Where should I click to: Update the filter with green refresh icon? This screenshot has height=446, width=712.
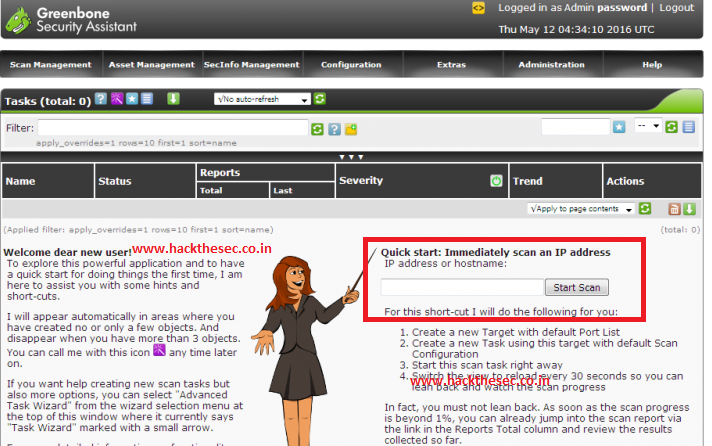click(317, 129)
